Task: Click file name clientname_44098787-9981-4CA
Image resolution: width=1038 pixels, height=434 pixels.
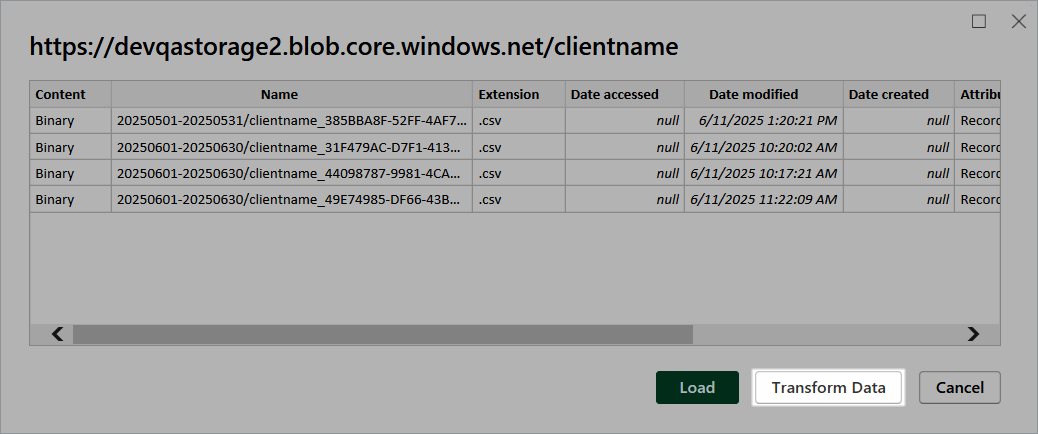Action: point(292,173)
